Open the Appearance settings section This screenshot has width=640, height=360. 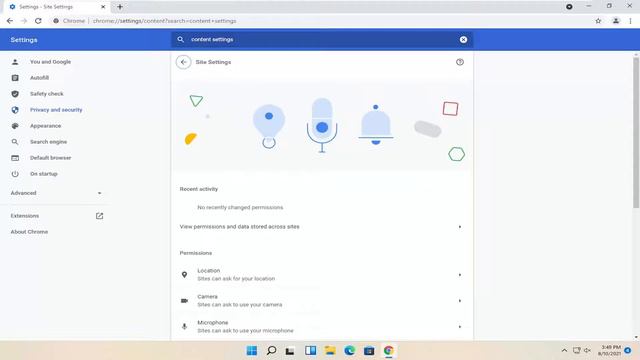tap(45, 126)
